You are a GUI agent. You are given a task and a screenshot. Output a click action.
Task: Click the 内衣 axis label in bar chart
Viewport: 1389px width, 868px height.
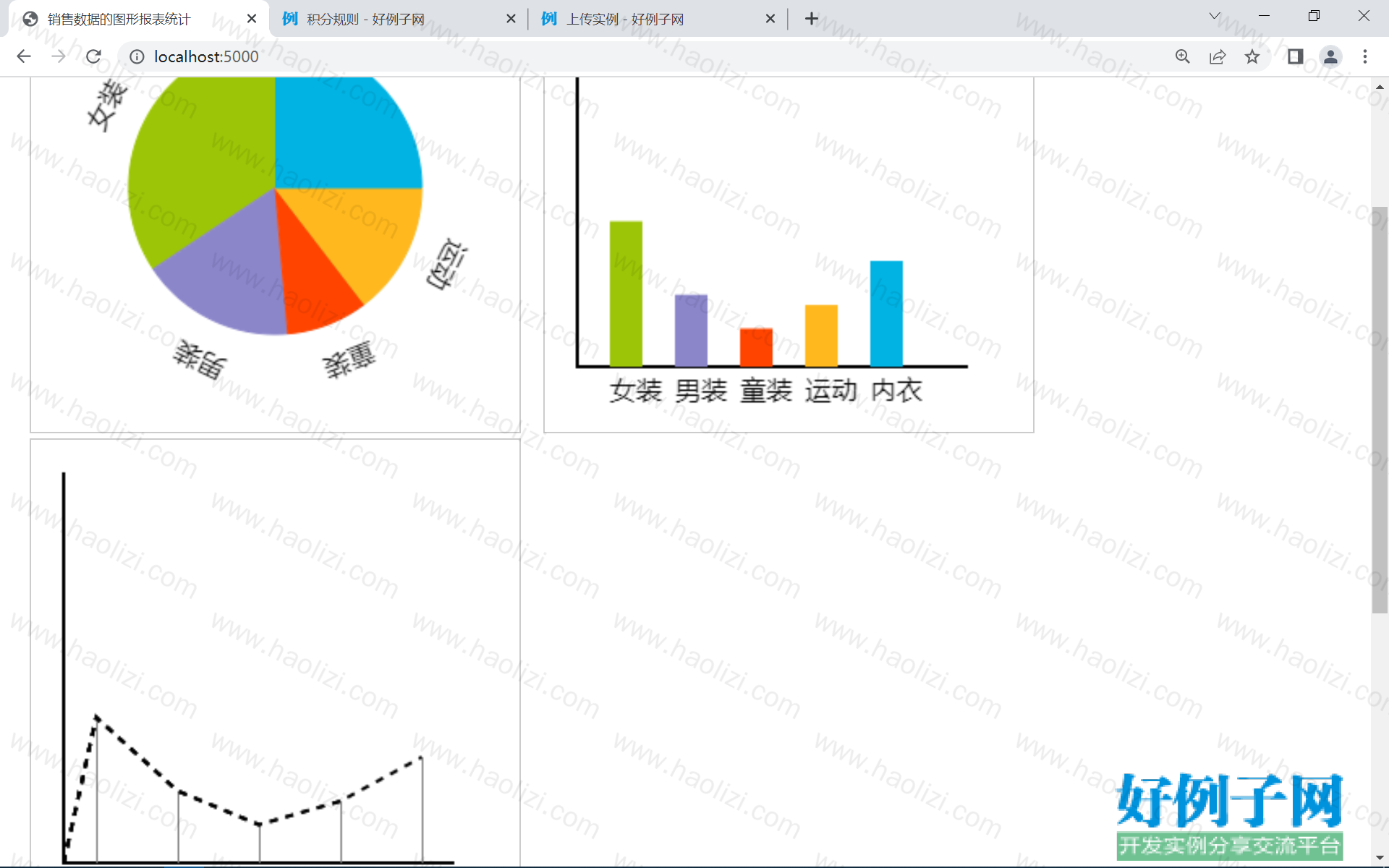[896, 391]
